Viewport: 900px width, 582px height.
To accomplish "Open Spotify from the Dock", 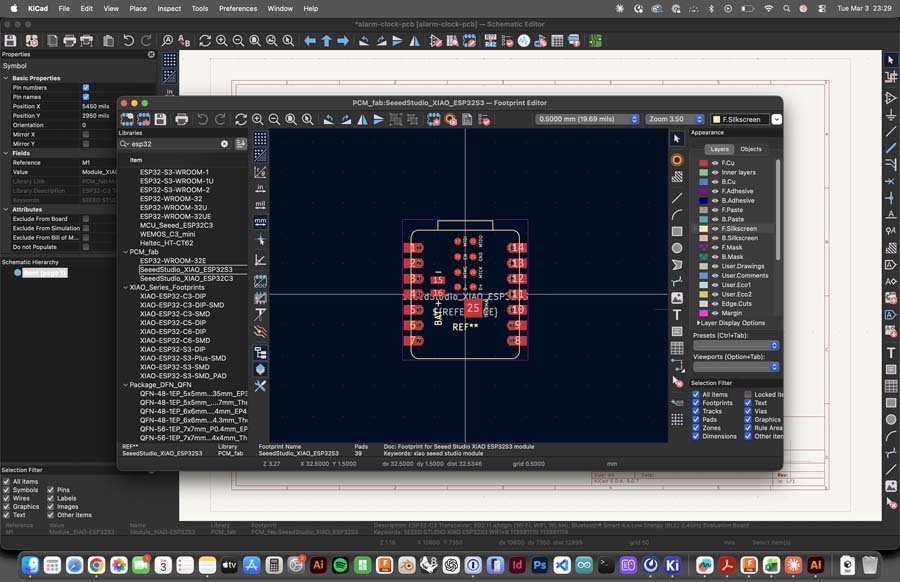I will coord(340,565).
